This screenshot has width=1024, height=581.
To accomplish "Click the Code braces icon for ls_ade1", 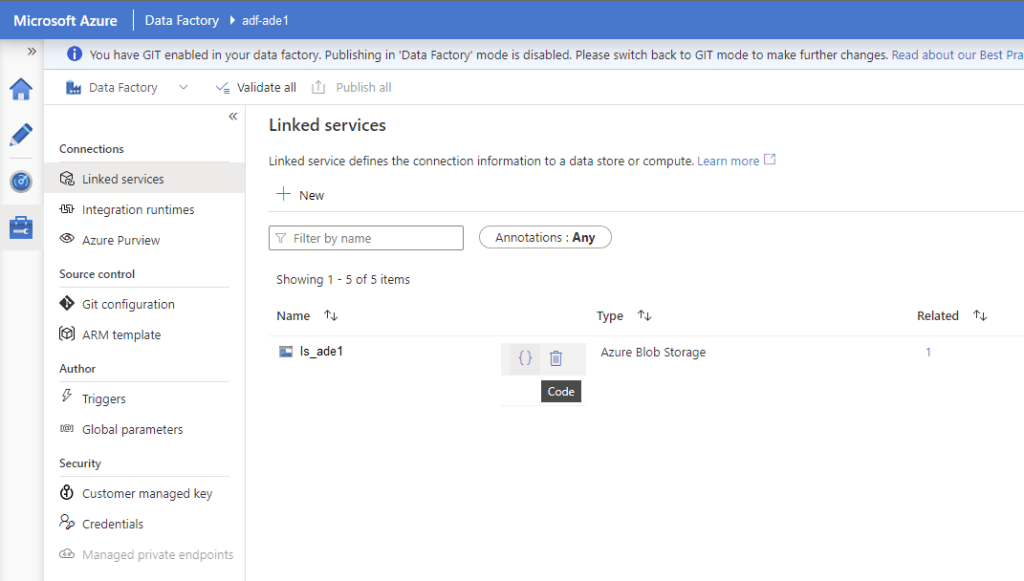I will click(525, 358).
